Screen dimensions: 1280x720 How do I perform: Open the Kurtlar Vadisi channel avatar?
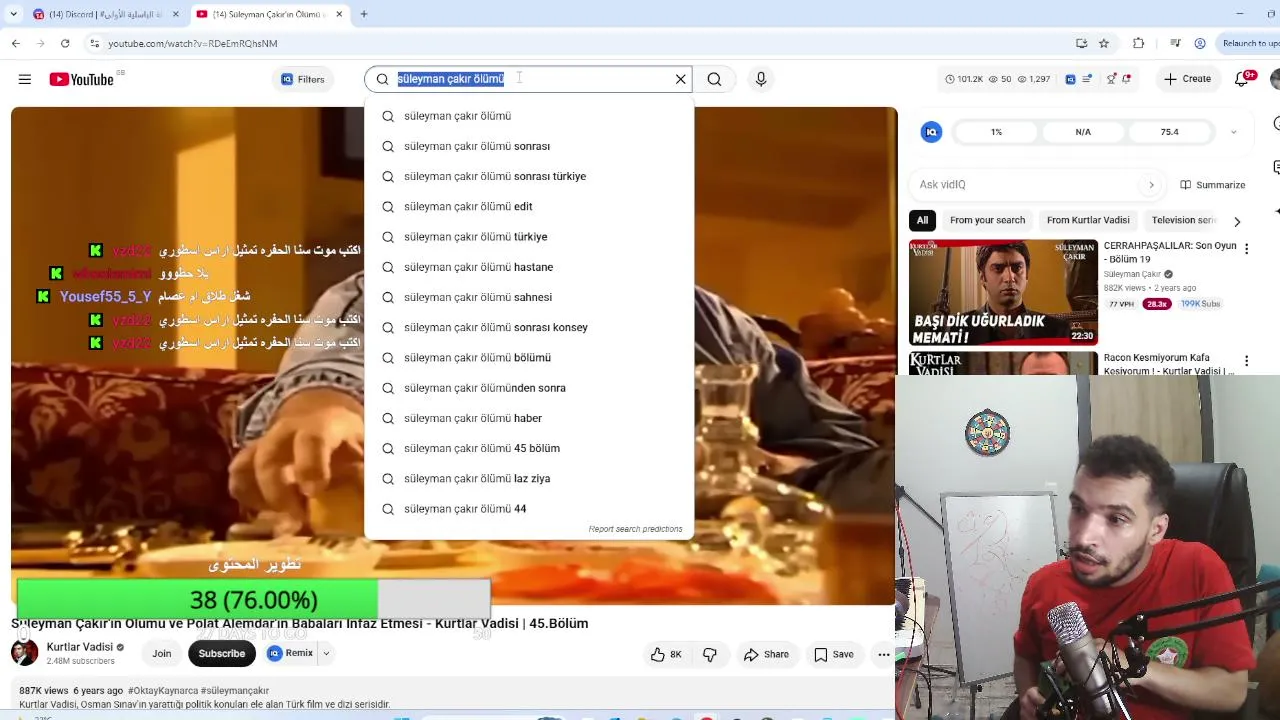point(24,653)
